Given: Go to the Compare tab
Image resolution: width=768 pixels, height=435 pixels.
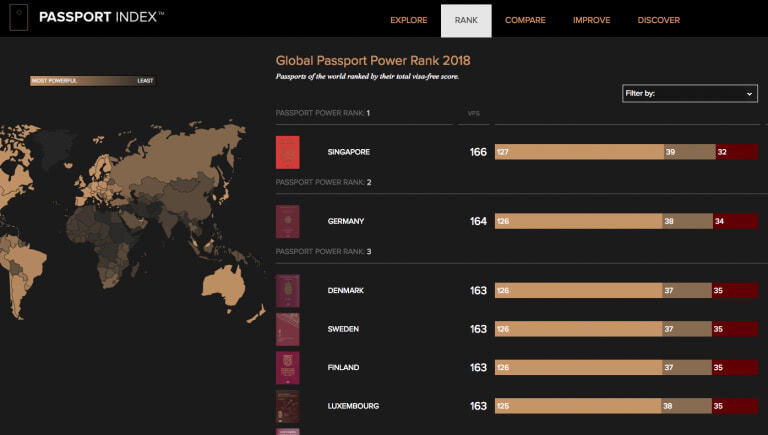Looking at the screenshot, I should coord(525,20).
